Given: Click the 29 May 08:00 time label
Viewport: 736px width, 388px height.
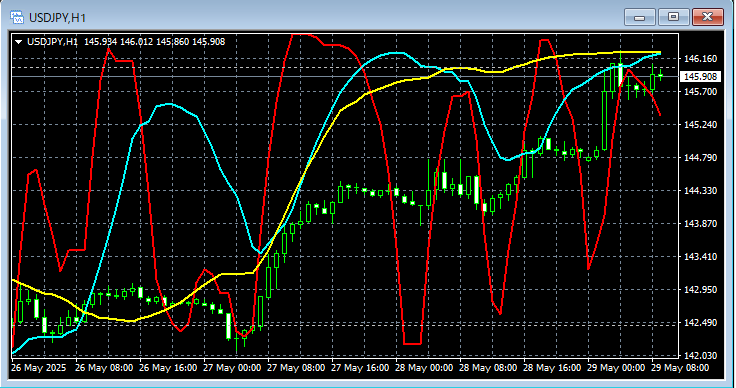Looking at the screenshot, I should click(681, 367).
